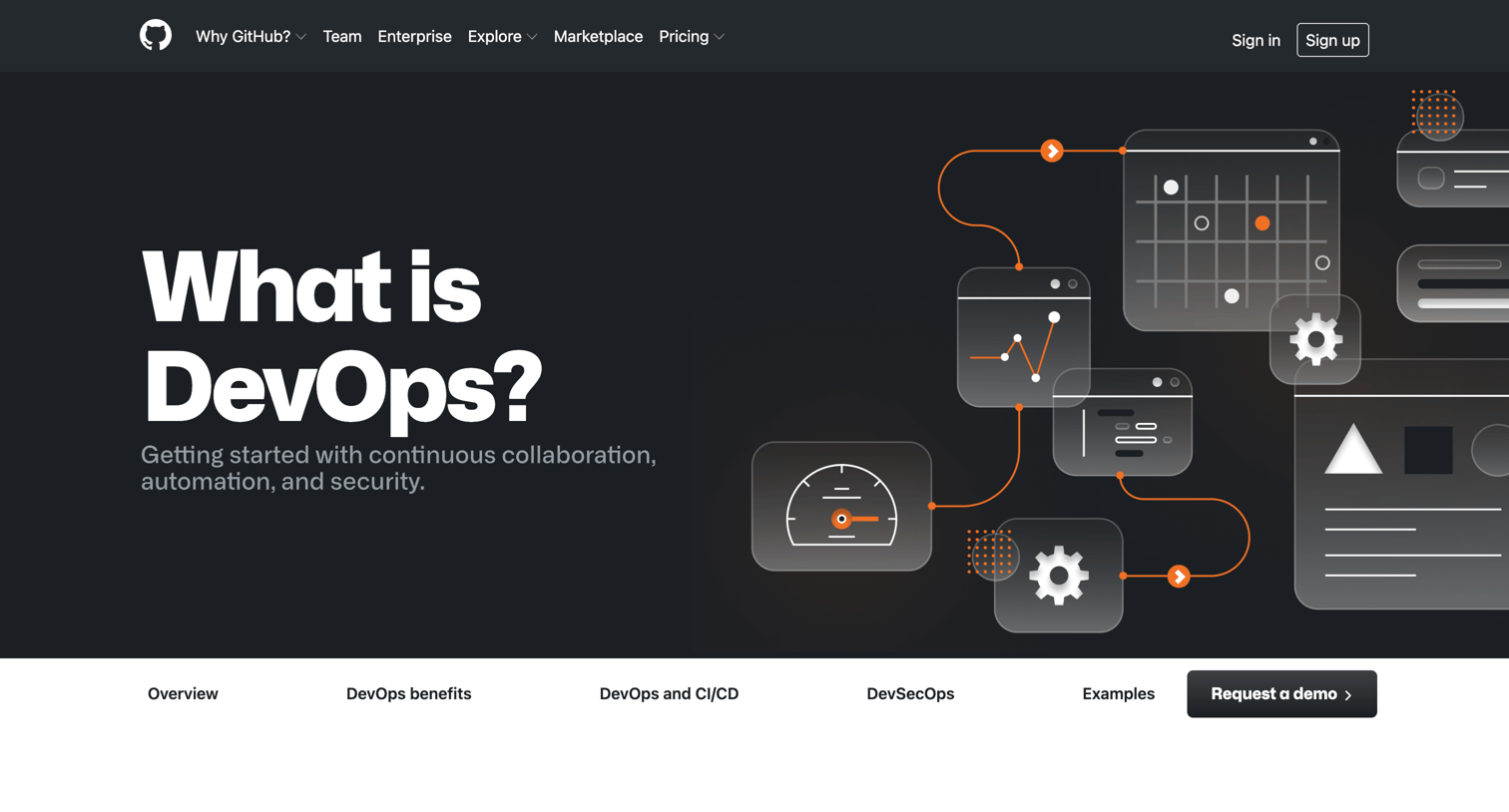Click the Why GitHub? chevron arrow
The width and height of the screenshot is (1509, 812).
(300, 38)
